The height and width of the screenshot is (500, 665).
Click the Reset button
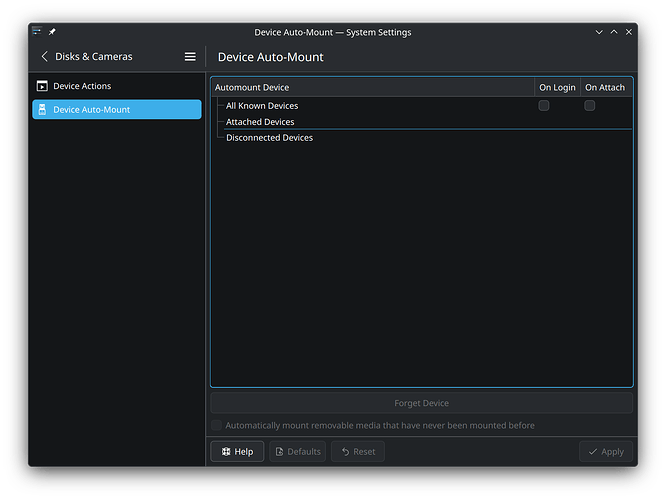click(x=357, y=452)
